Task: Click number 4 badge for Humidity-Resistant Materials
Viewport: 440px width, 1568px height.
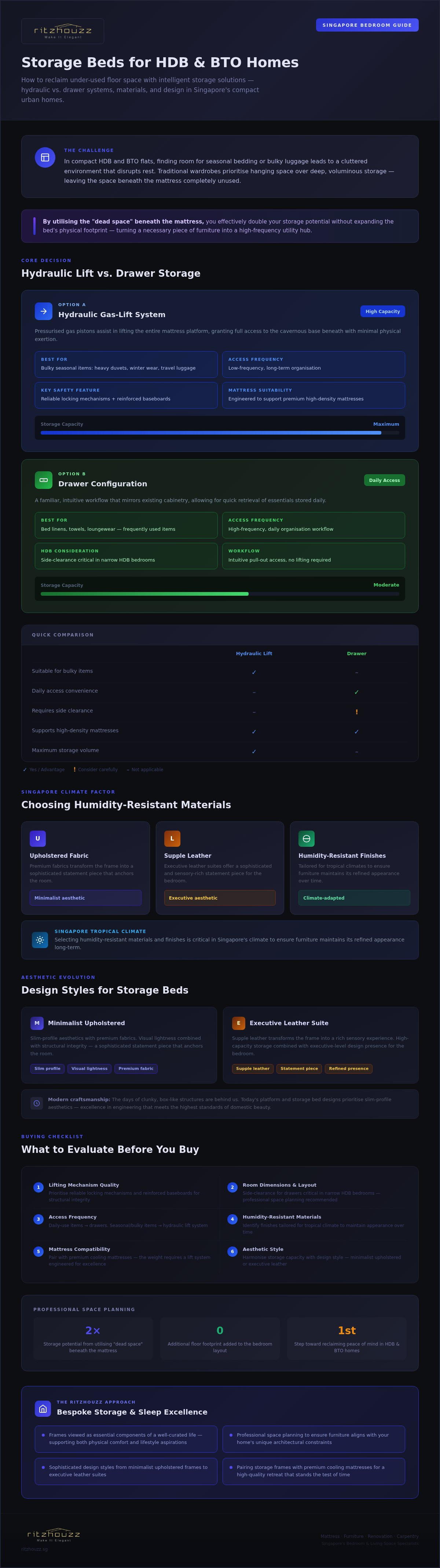Action: (232, 1219)
